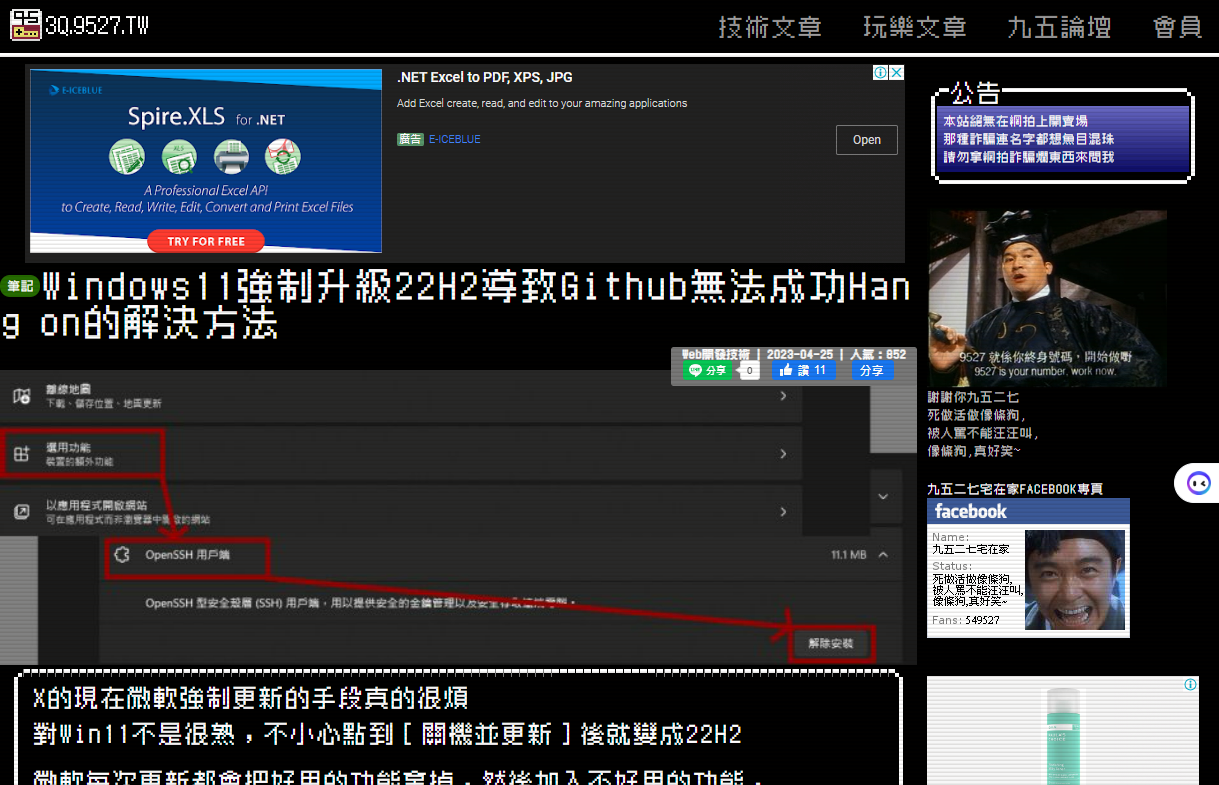Click the 2023-04-25 post date
Viewport: 1219px width, 785px height.
click(800, 354)
